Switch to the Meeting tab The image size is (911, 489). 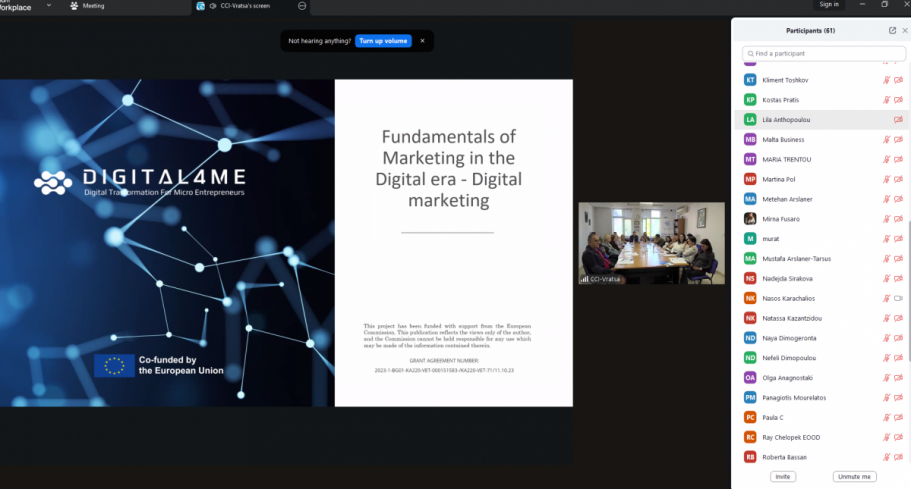click(88, 5)
